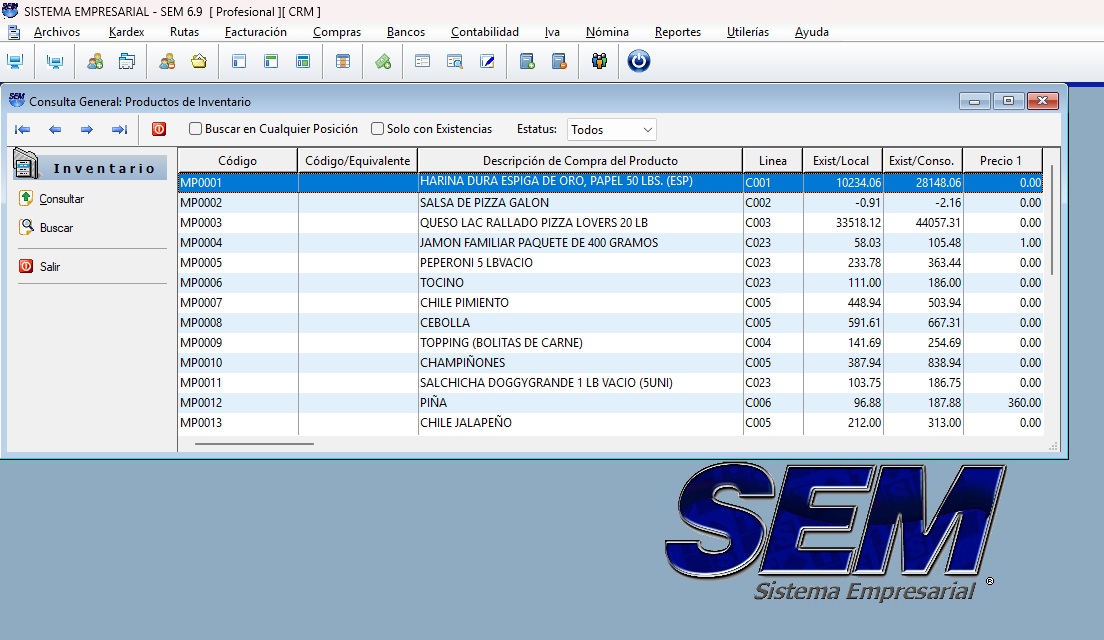Select the QUESO LAC RALLADO product row
The width and height of the screenshot is (1104, 640).
tap(610, 222)
